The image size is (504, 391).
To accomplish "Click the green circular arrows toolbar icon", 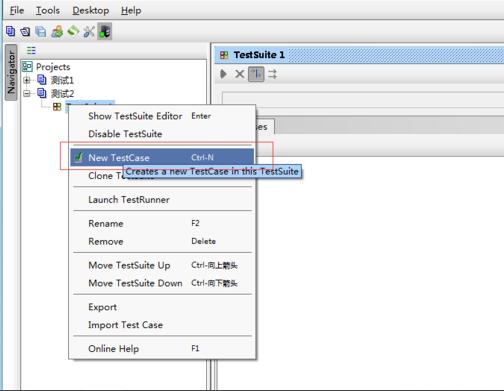I will pyautogui.click(x=73, y=32).
